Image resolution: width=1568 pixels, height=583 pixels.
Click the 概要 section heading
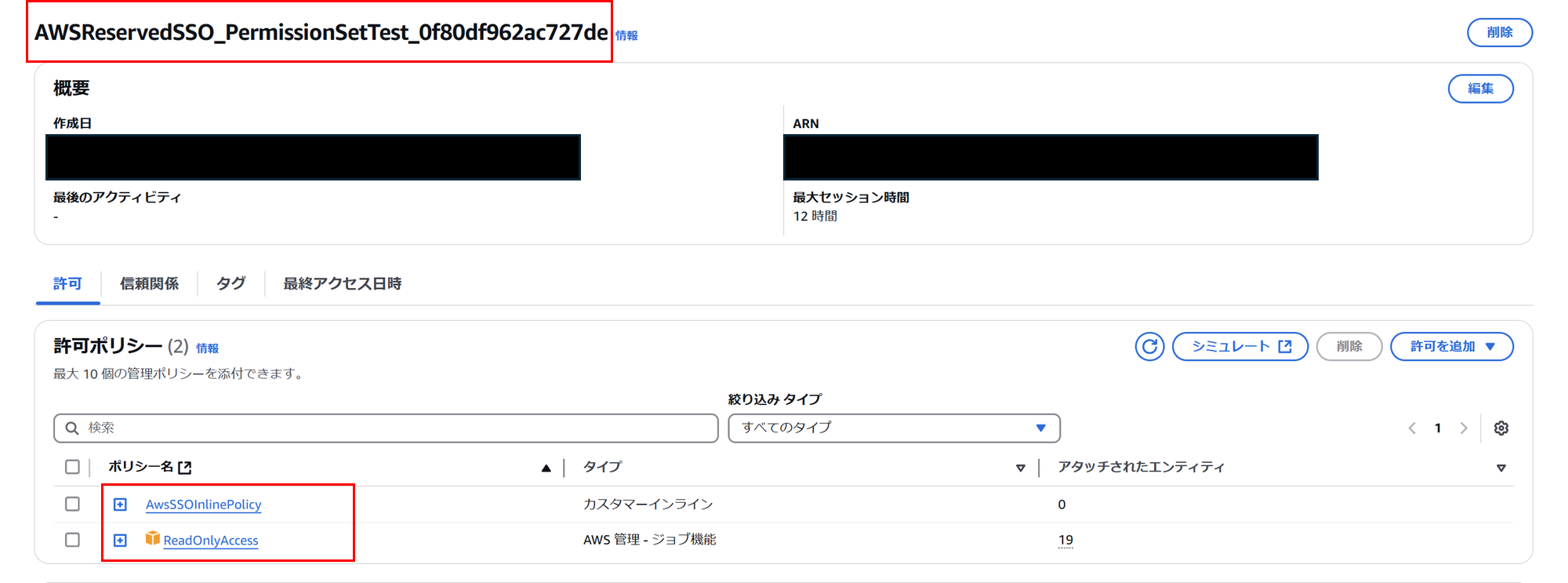point(71,88)
